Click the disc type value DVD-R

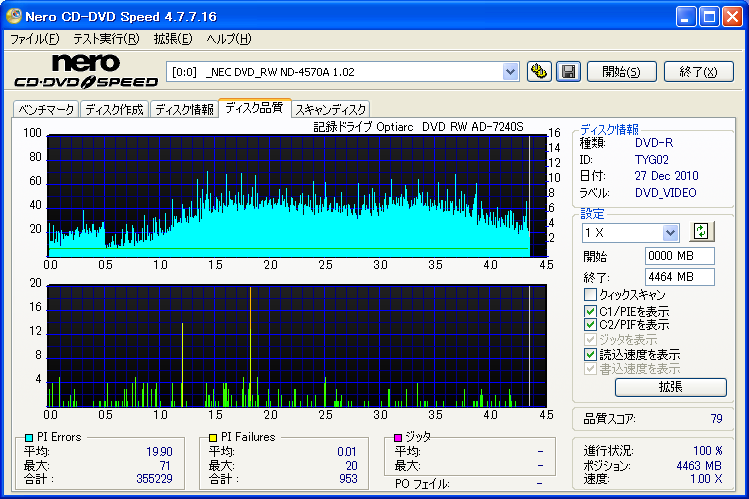tap(654, 143)
